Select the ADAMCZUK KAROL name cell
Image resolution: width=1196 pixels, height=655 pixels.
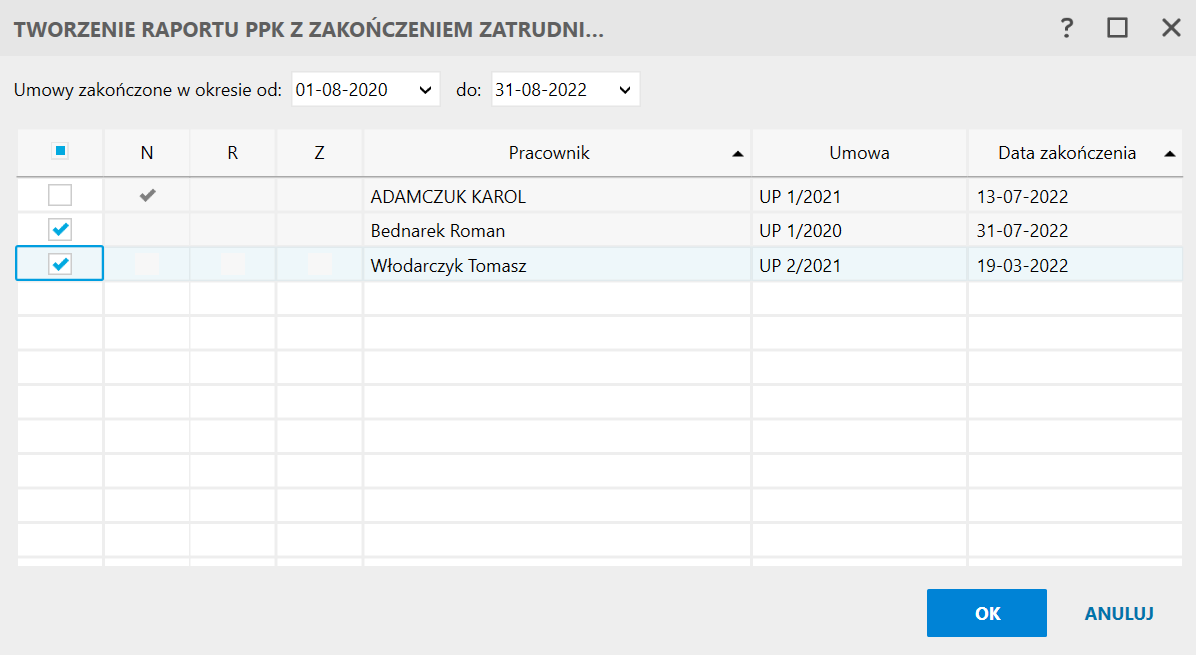[x=558, y=196]
